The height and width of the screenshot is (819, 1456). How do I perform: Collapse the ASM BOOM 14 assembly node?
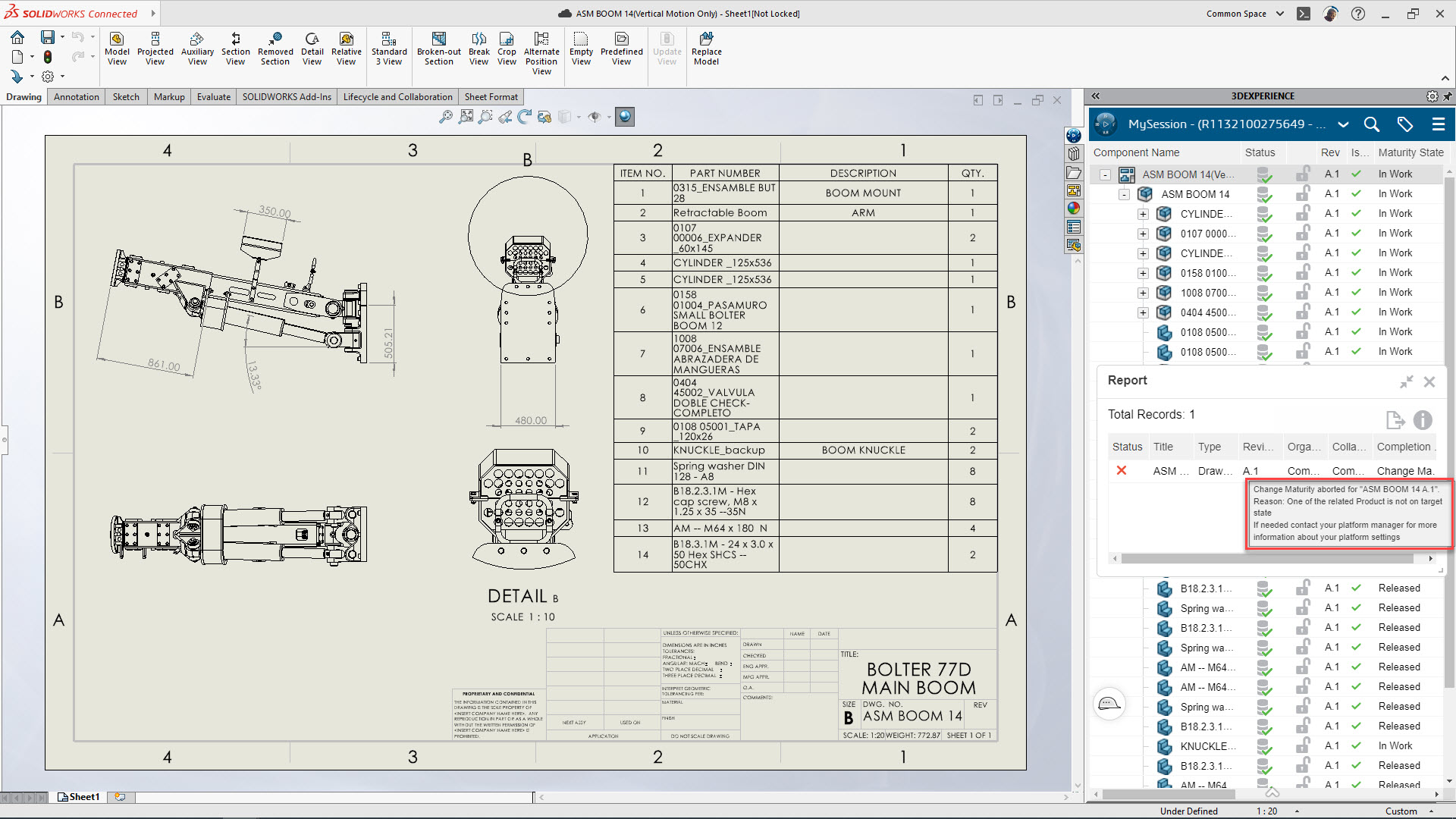click(x=1124, y=194)
